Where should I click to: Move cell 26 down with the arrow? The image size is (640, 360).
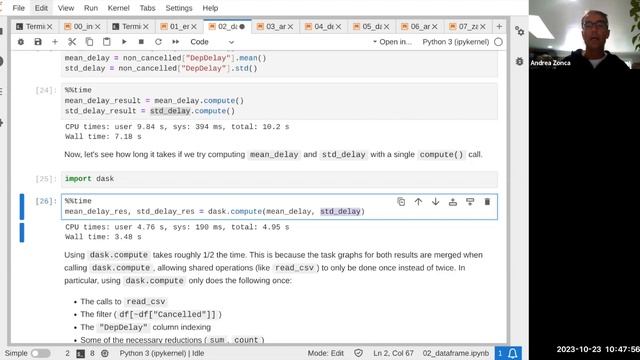pyautogui.click(x=436, y=202)
